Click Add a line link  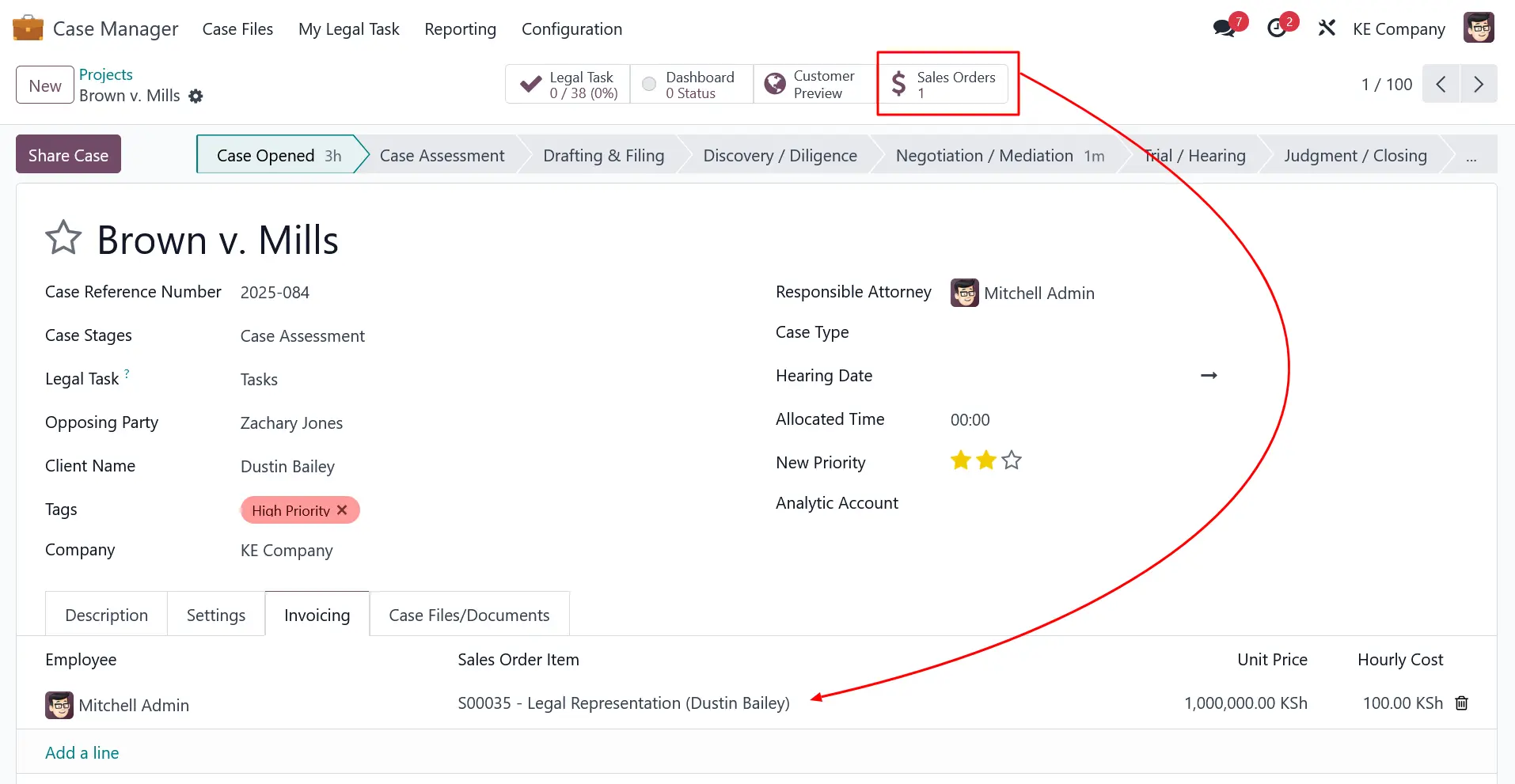point(82,752)
